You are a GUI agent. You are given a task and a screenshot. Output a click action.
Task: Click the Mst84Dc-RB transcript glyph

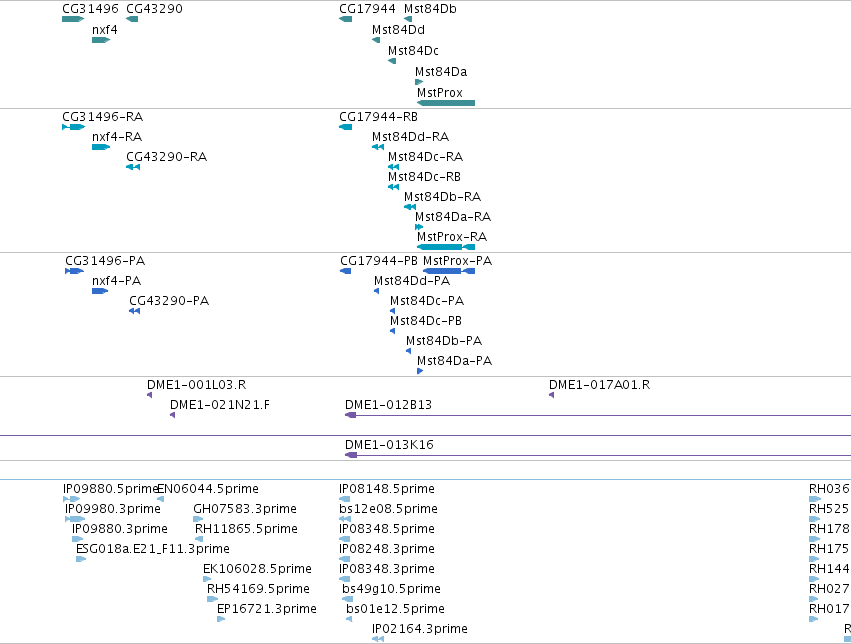[393, 187]
